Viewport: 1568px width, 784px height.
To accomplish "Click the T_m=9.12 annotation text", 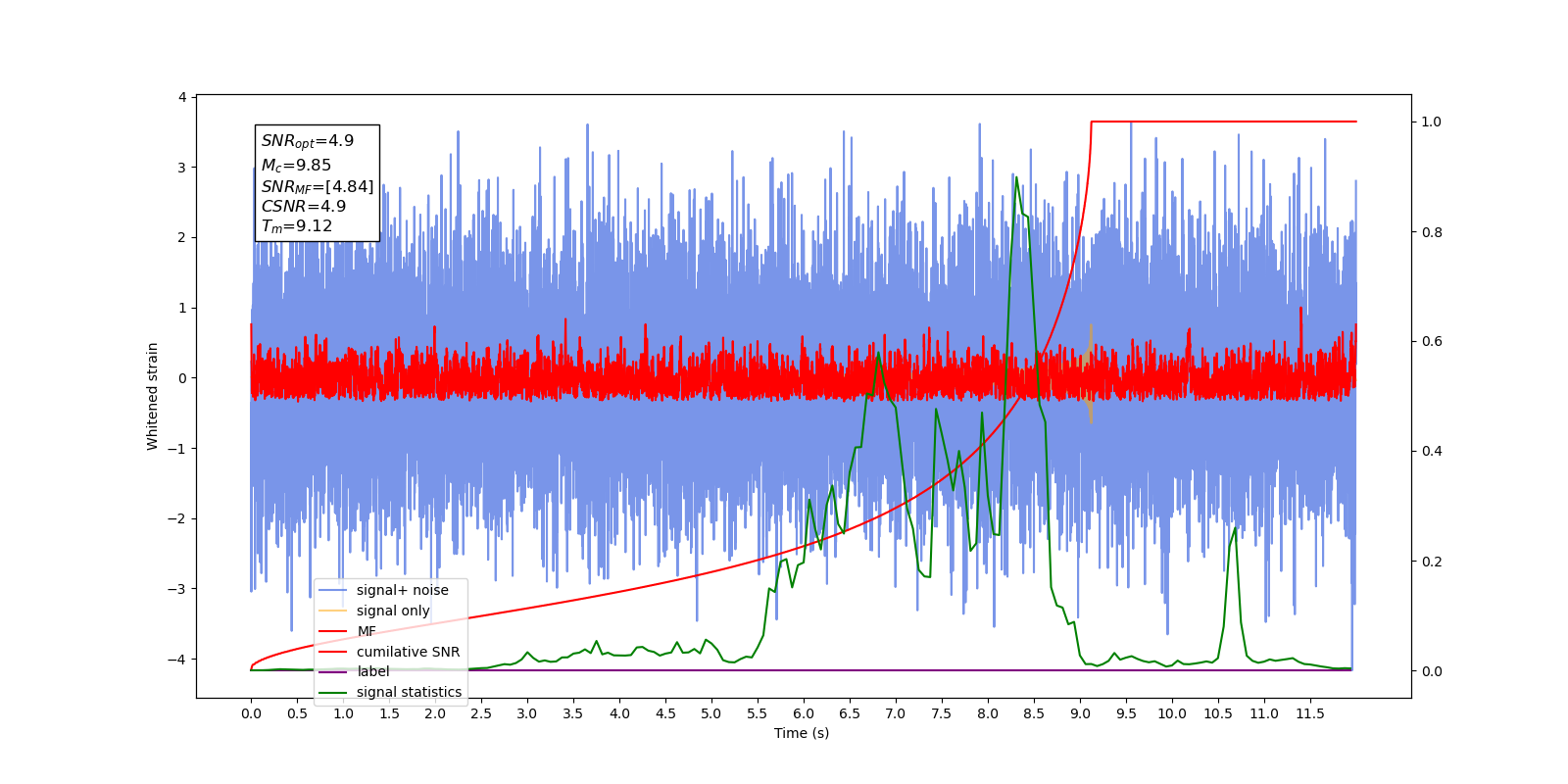I will coord(297,226).
